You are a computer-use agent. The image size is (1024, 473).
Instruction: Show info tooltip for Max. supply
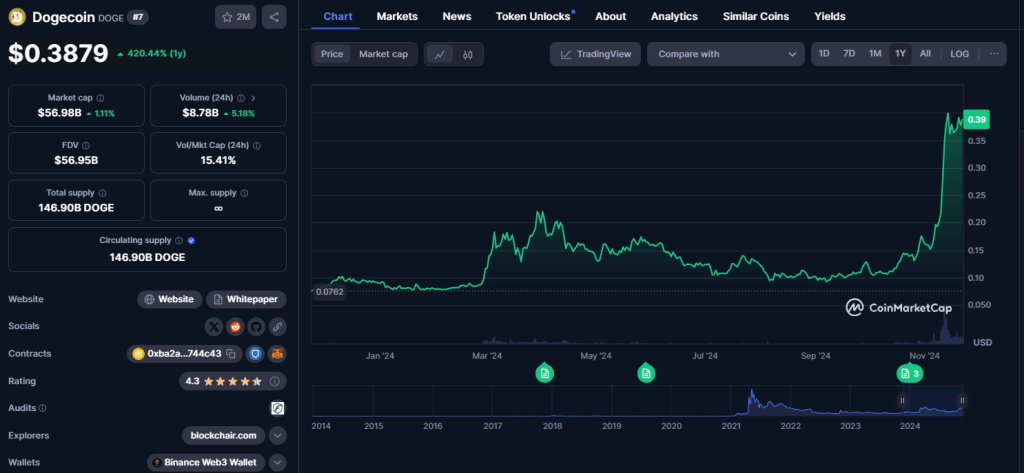tap(244, 193)
